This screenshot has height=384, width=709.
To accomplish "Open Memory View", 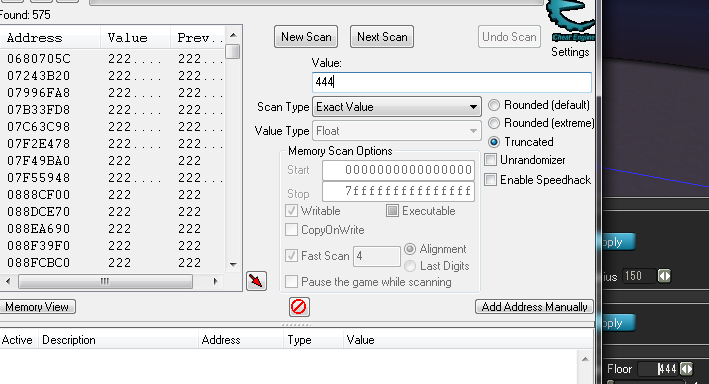I will [37, 307].
